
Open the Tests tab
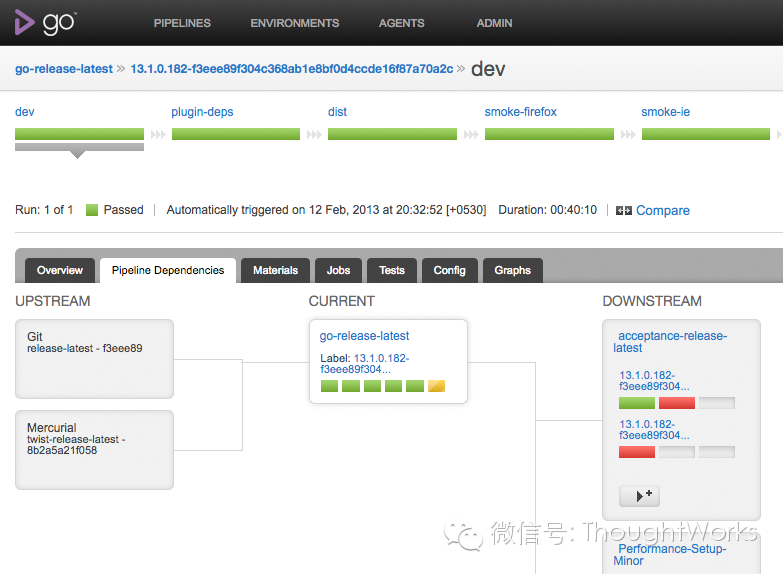pyautogui.click(x=392, y=270)
